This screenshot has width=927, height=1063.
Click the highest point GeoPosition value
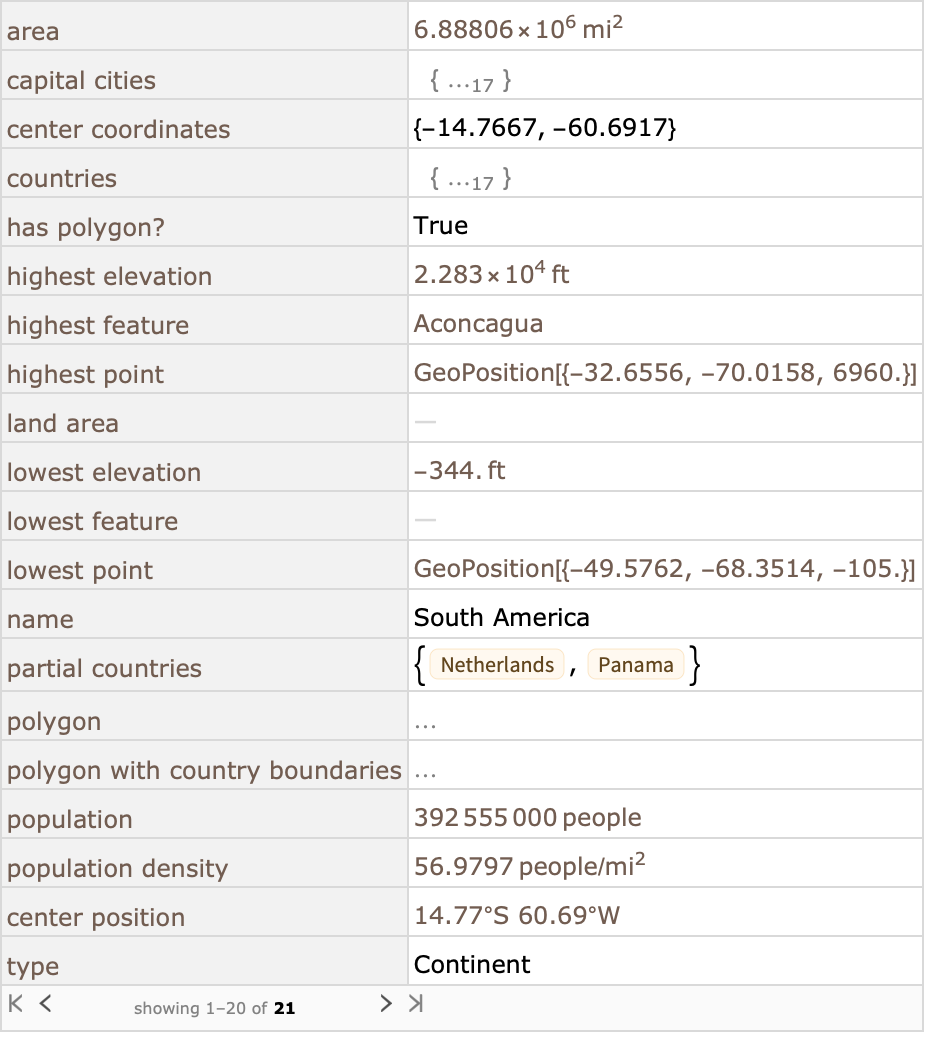(665, 373)
